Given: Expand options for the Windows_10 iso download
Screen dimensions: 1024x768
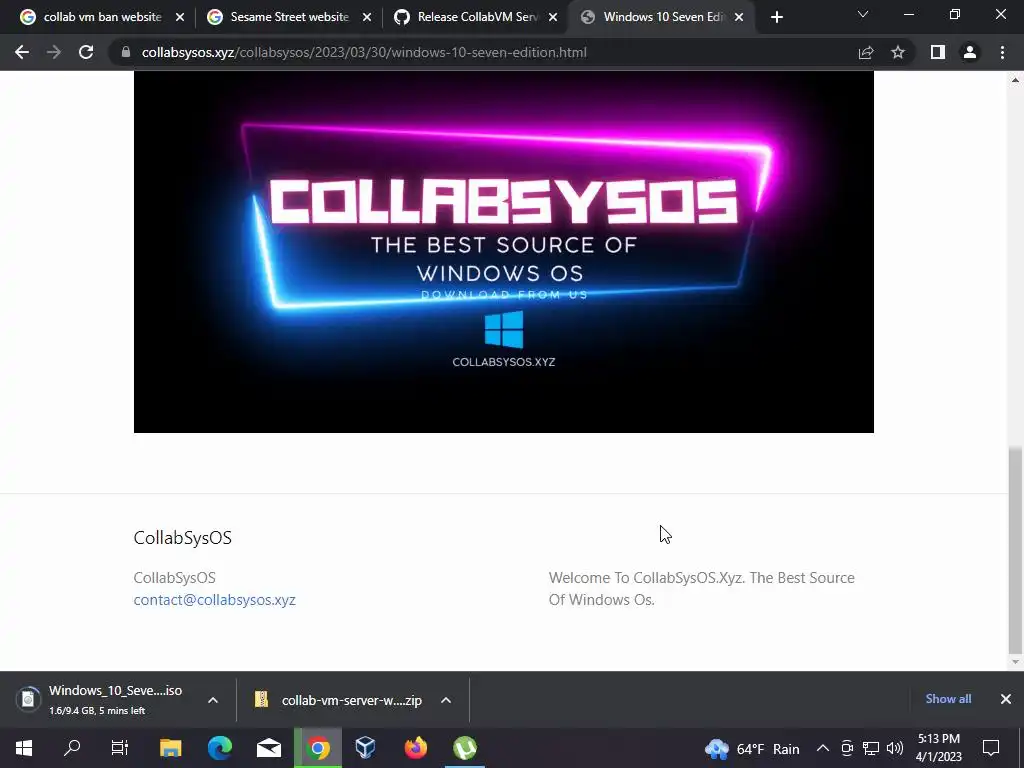Looking at the screenshot, I should point(213,700).
